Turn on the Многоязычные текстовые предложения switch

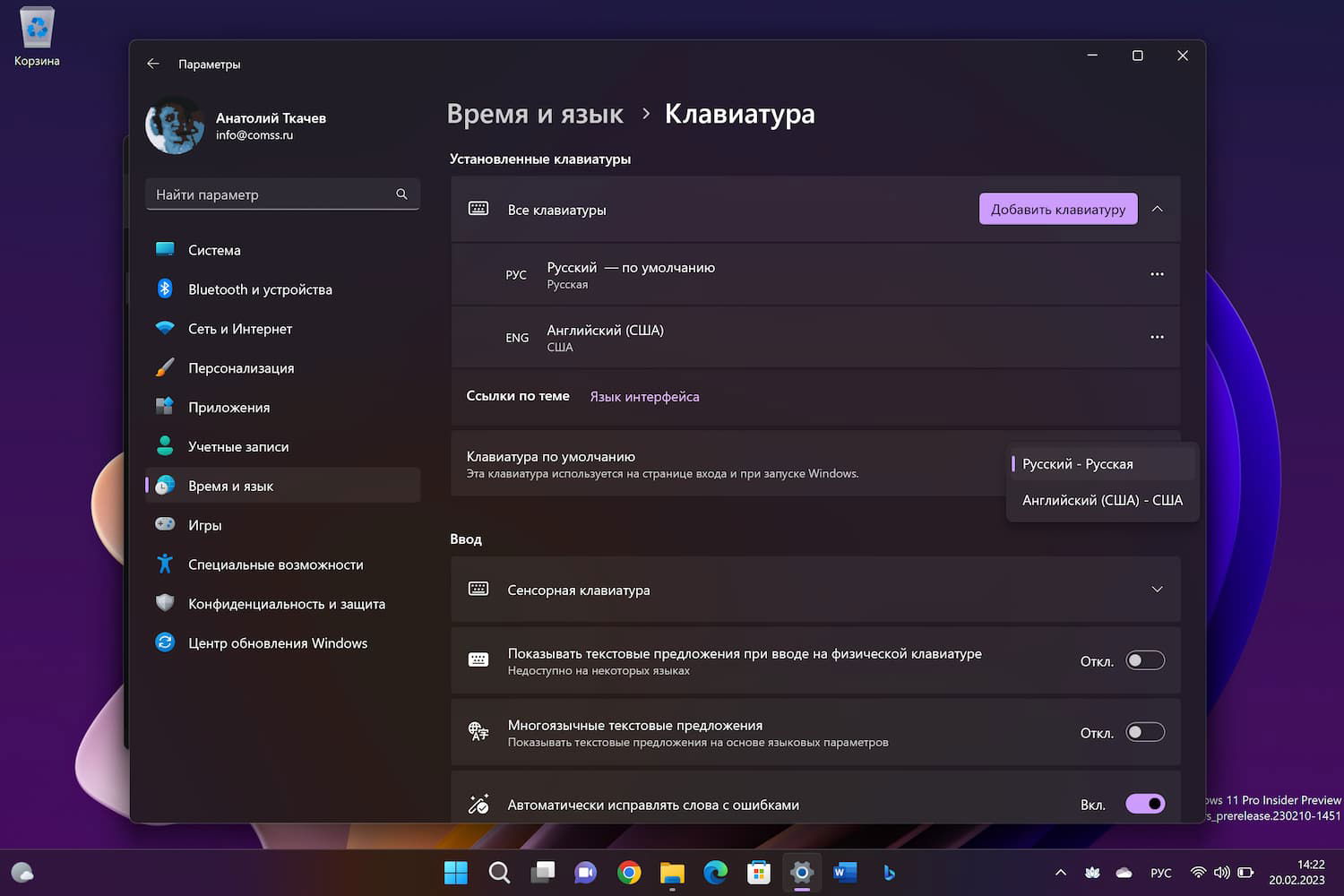pyautogui.click(x=1145, y=732)
